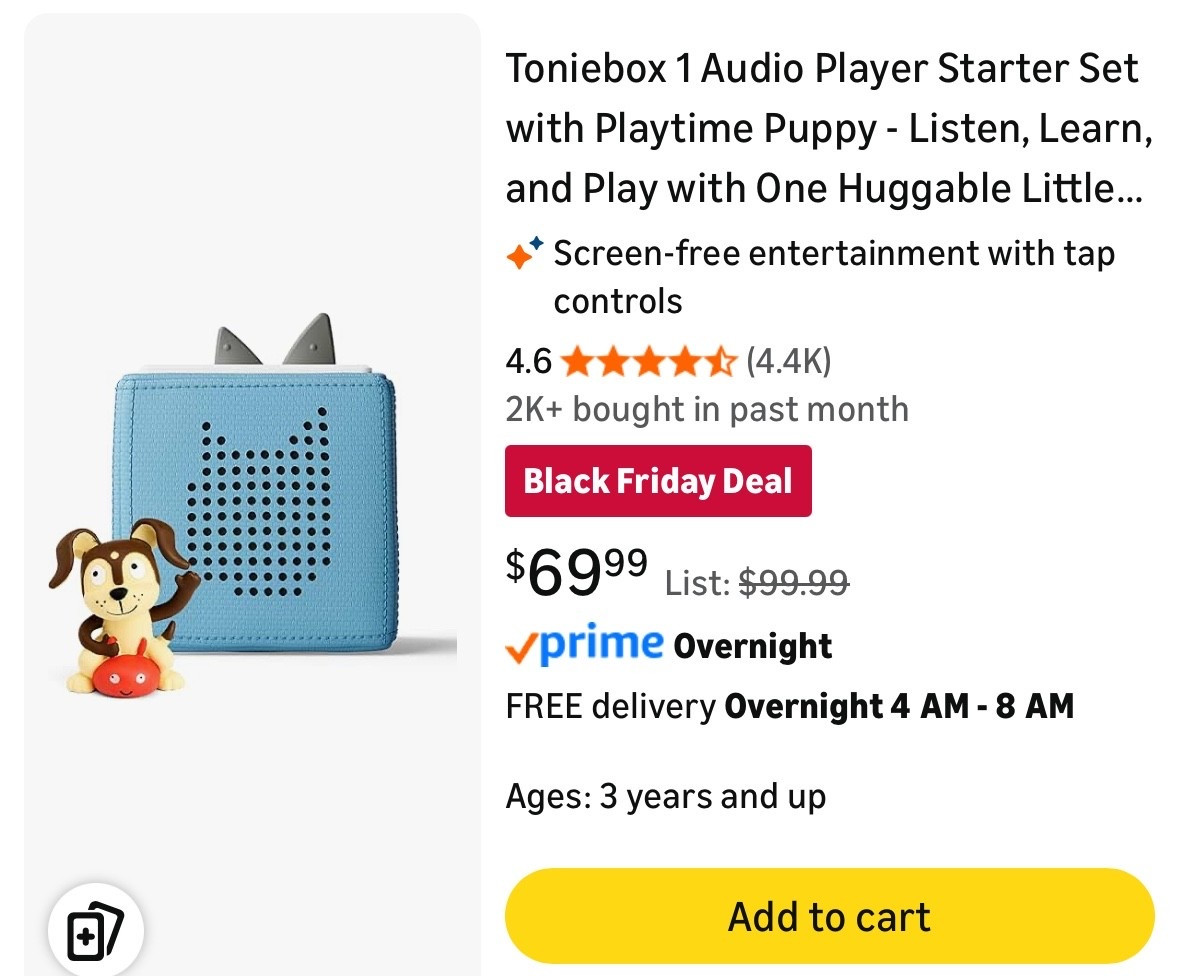This screenshot has height=976, width=1179.
Task: Open the Black Friday Deal badge
Action: tap(657, 481)
